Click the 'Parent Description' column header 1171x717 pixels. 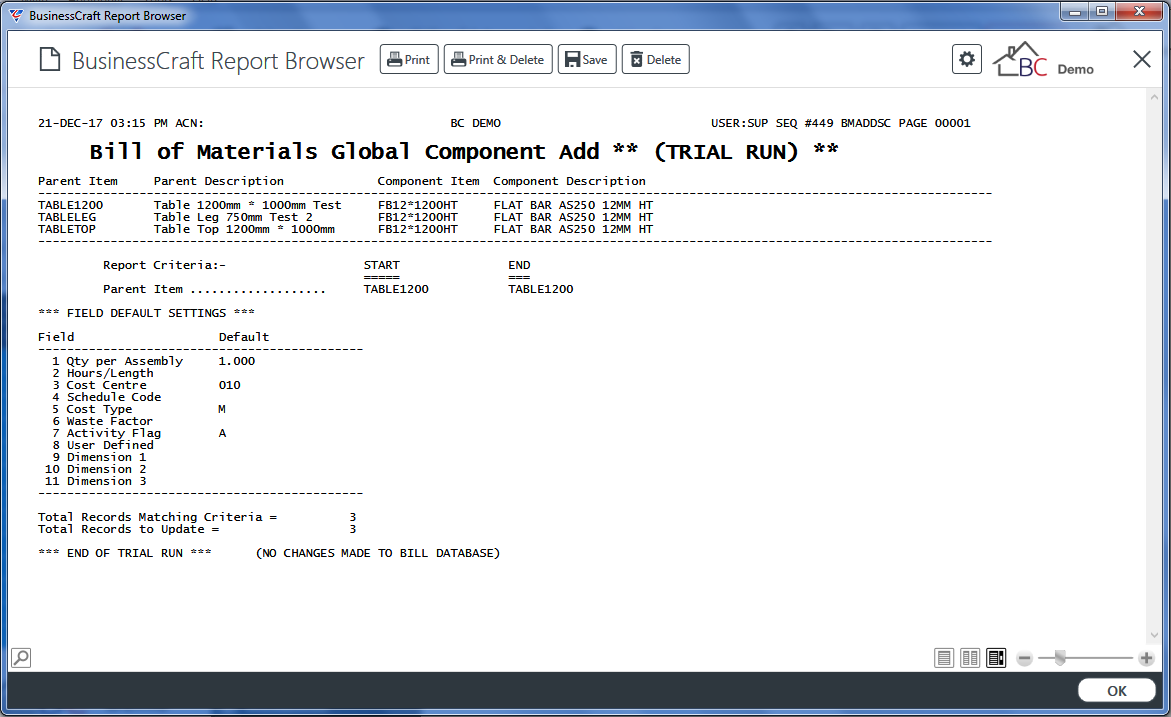219,181
